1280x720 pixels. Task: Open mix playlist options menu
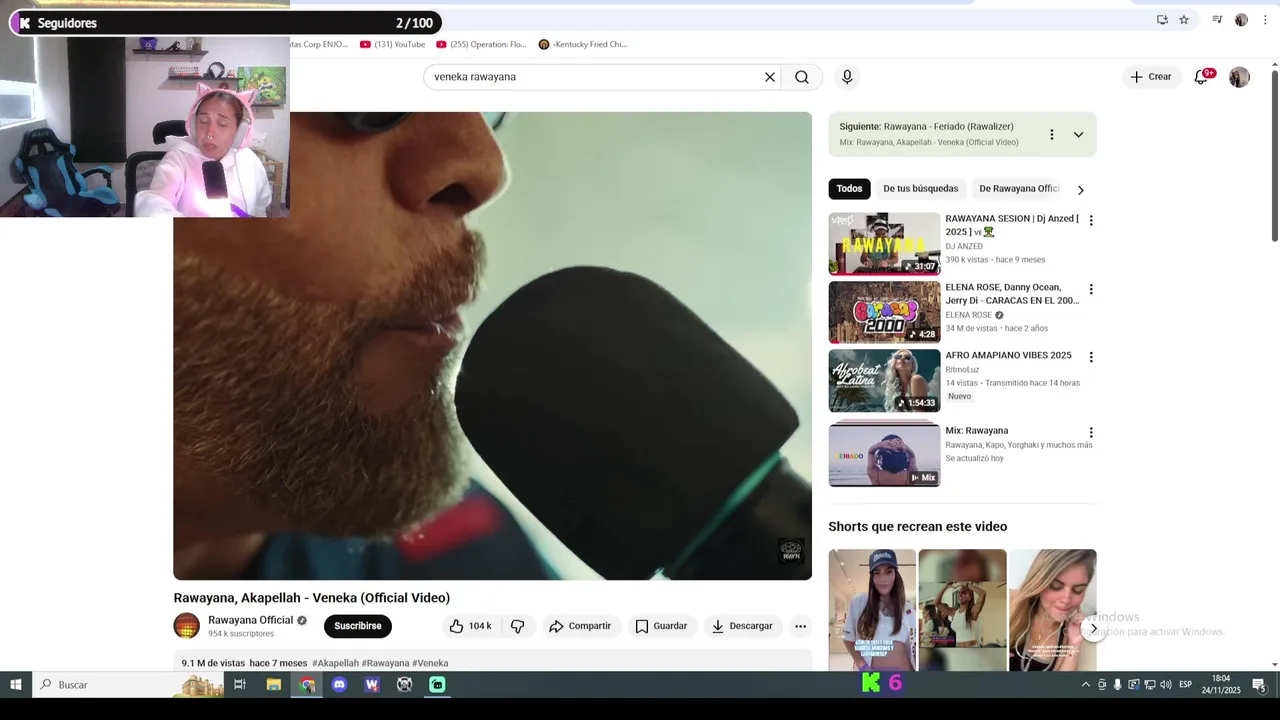pos(1051,134)
